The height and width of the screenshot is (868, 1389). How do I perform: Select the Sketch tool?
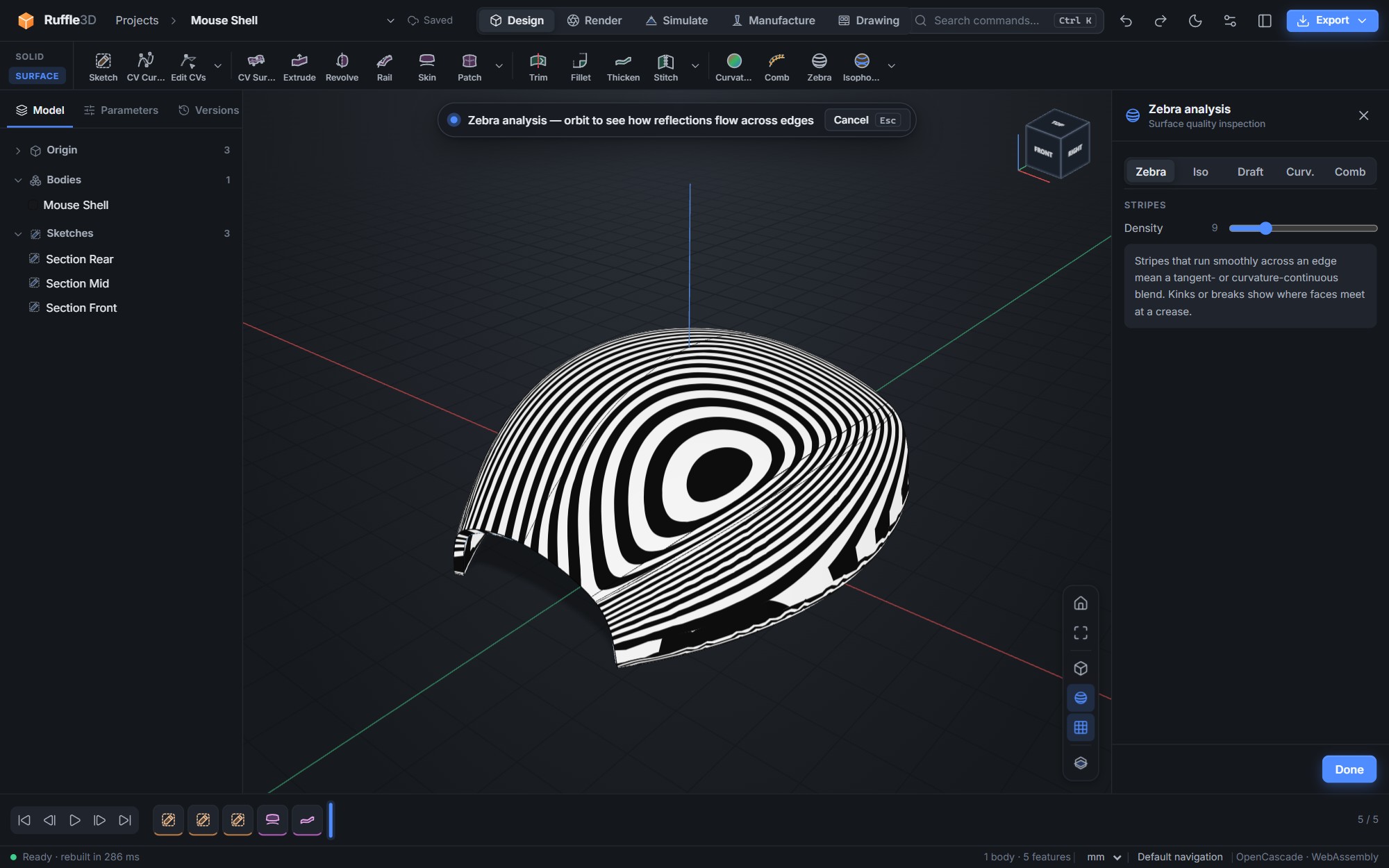(x=103, y=67)
